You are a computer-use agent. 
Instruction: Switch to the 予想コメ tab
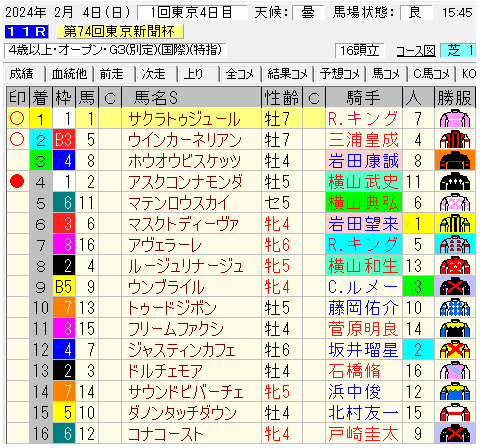tap(340, 74)
